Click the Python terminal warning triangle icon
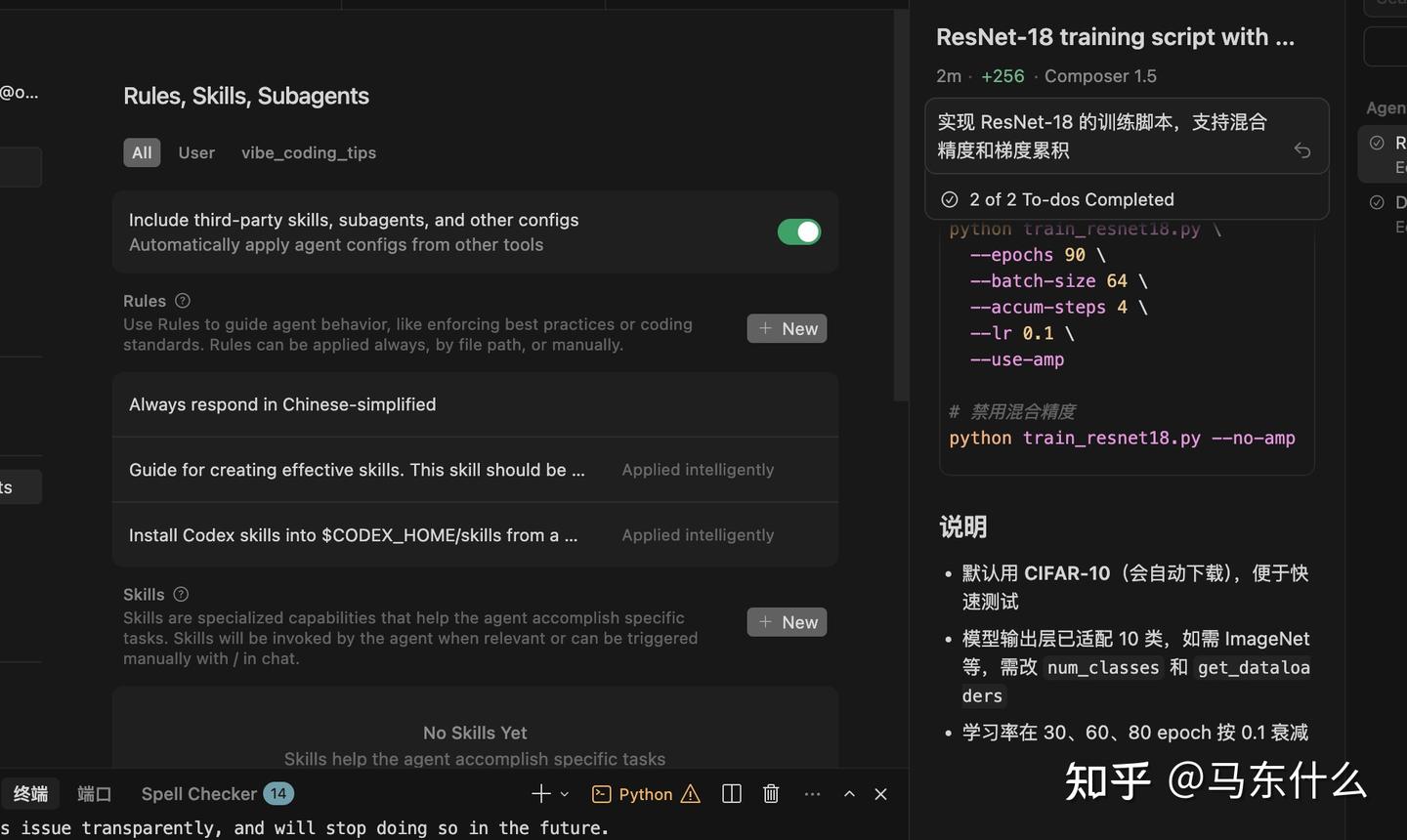1407x840 pixels. (x=691, y=794)
